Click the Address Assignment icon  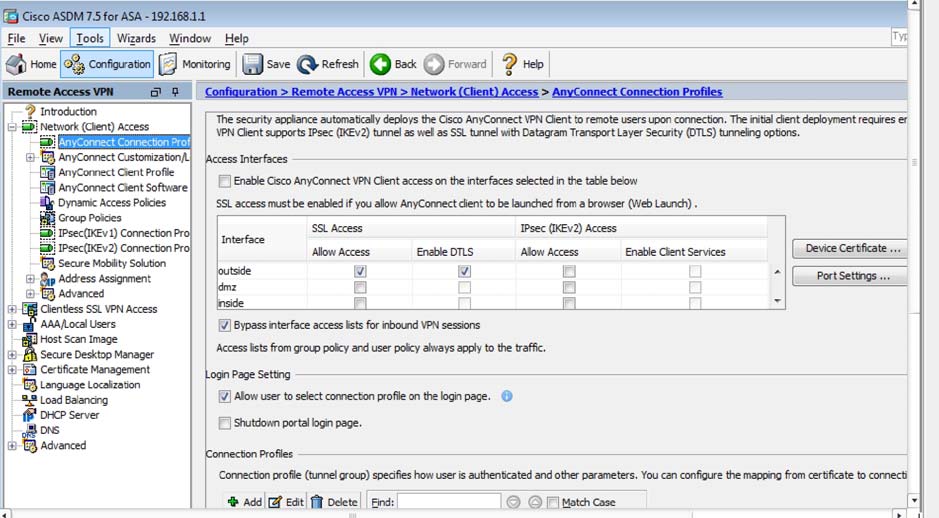tap(47, 278)
